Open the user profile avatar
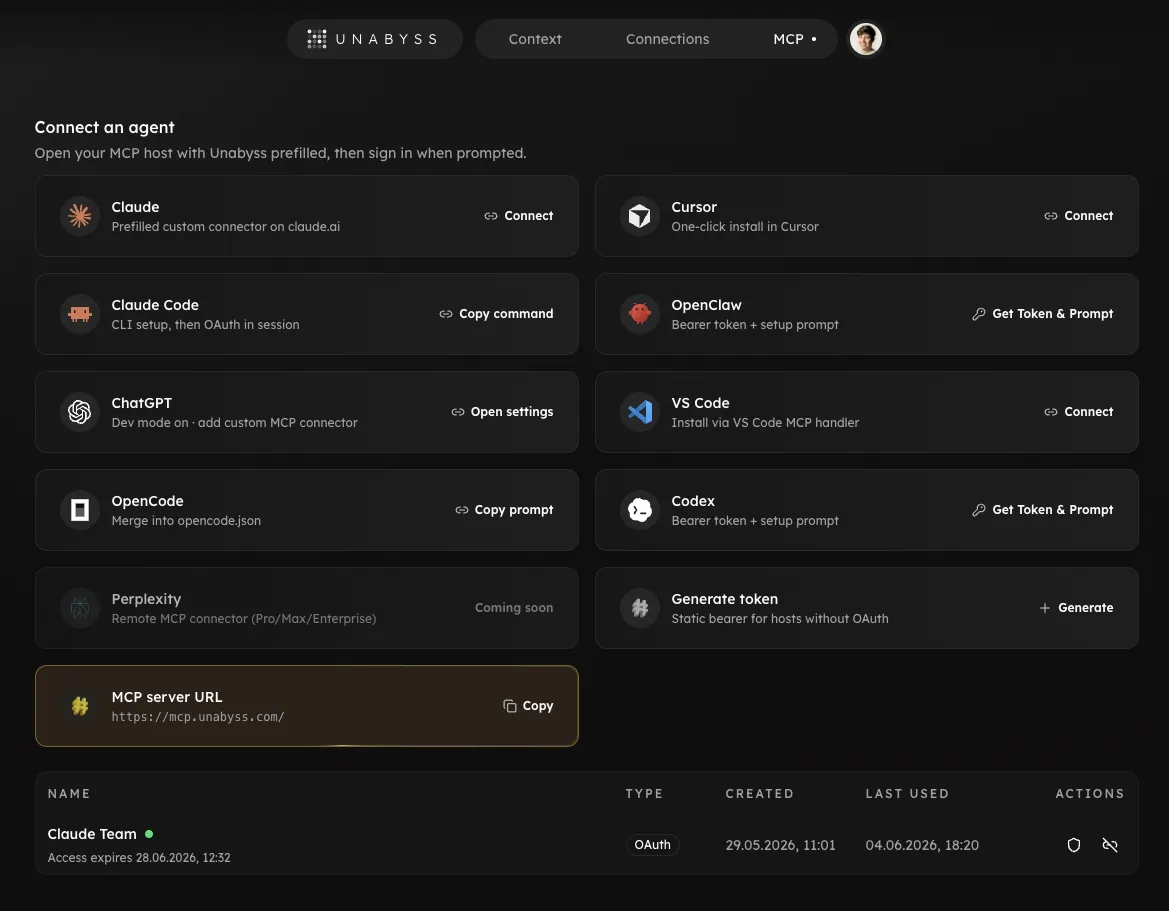 point(866,39)
